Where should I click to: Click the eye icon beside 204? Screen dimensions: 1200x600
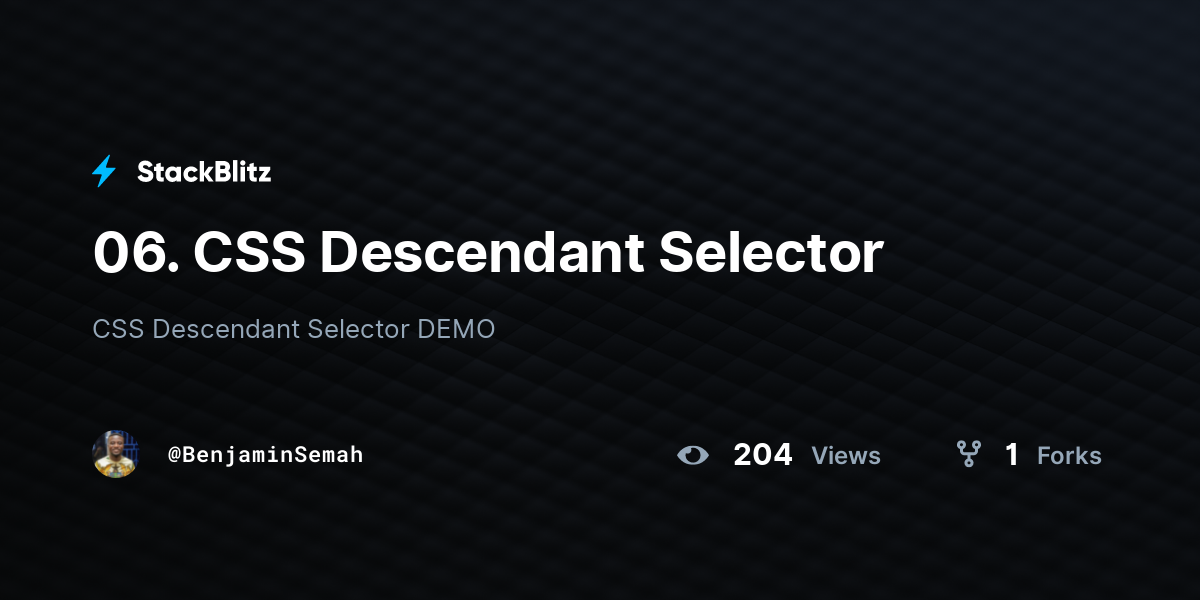point(692,455)
